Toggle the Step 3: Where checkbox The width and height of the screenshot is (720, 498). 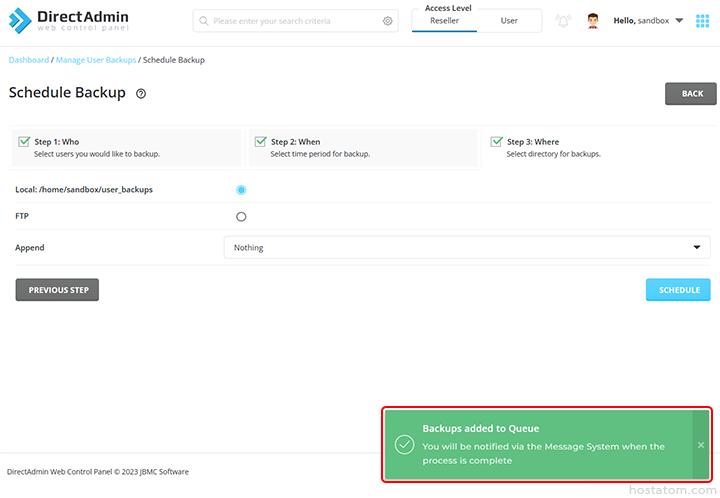(496, 142)
